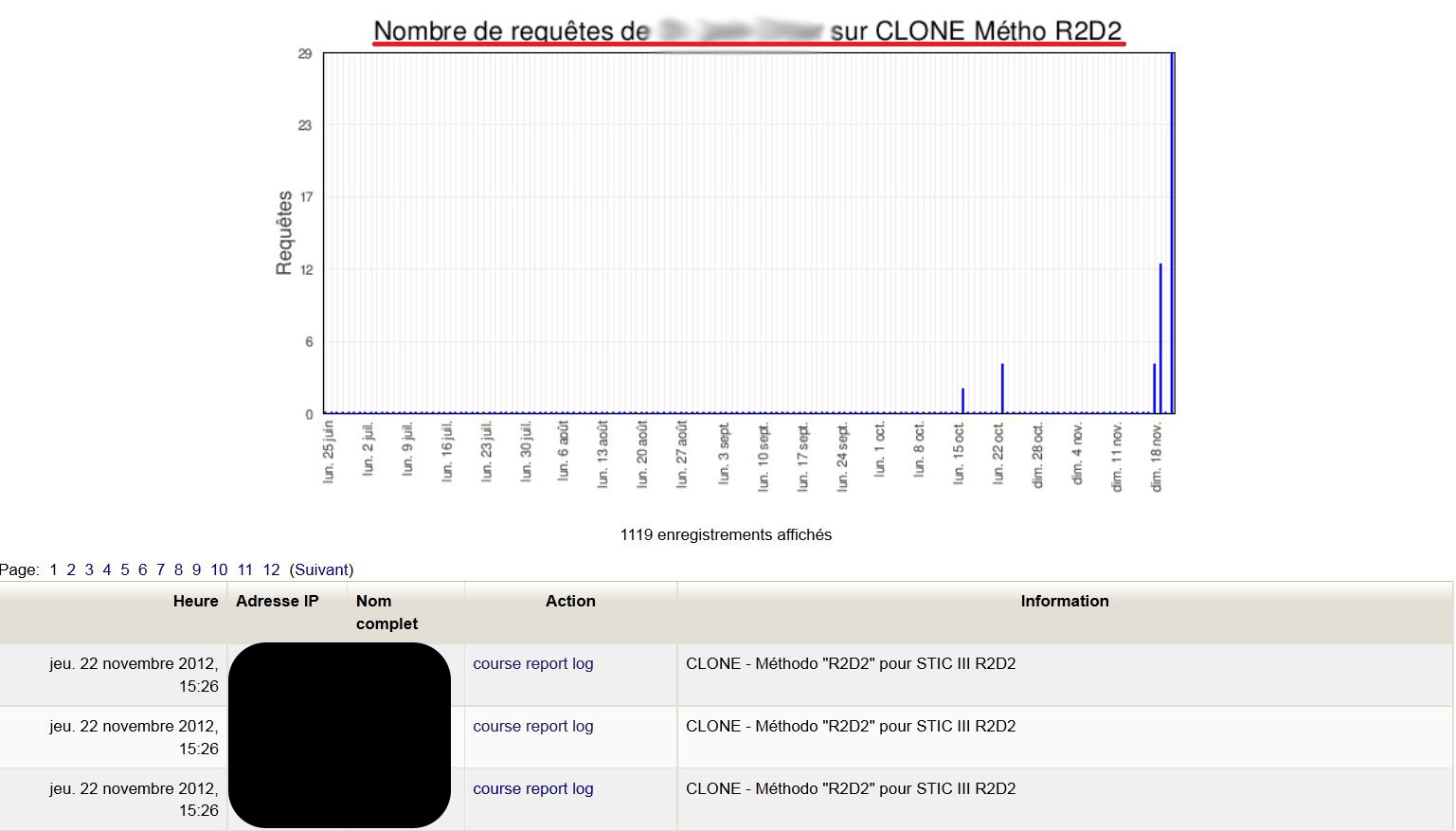Open page 5 of the records
This screenshot has width=1456, height=831.
tap(125, 569)
